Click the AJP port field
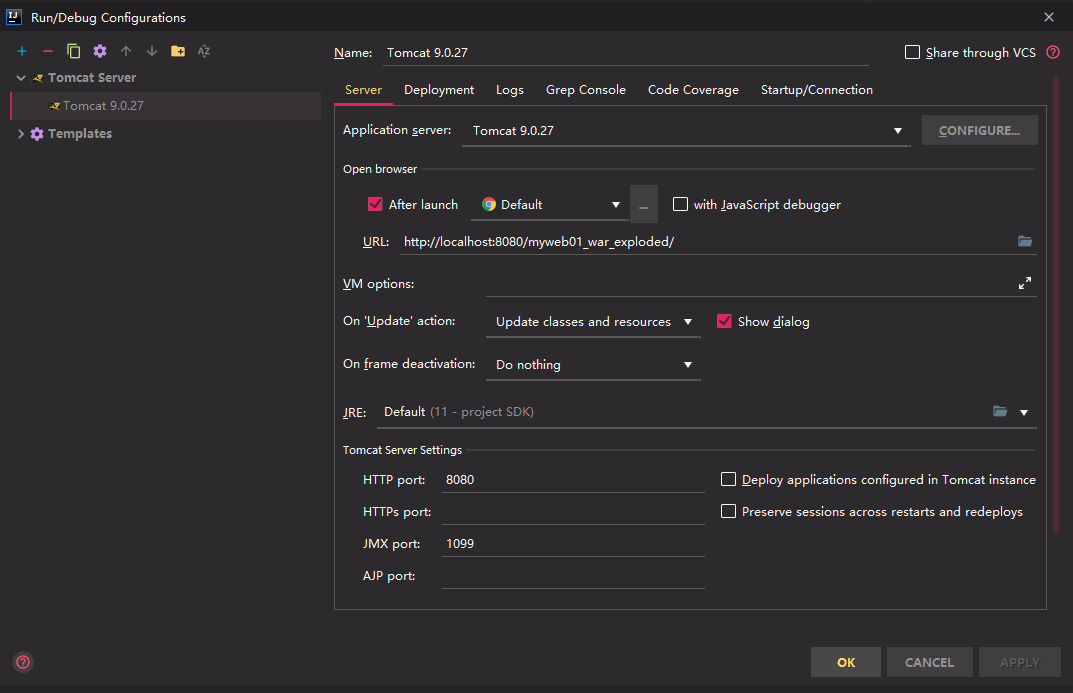This screenshot has width=1073, height=693. point(573,575)
